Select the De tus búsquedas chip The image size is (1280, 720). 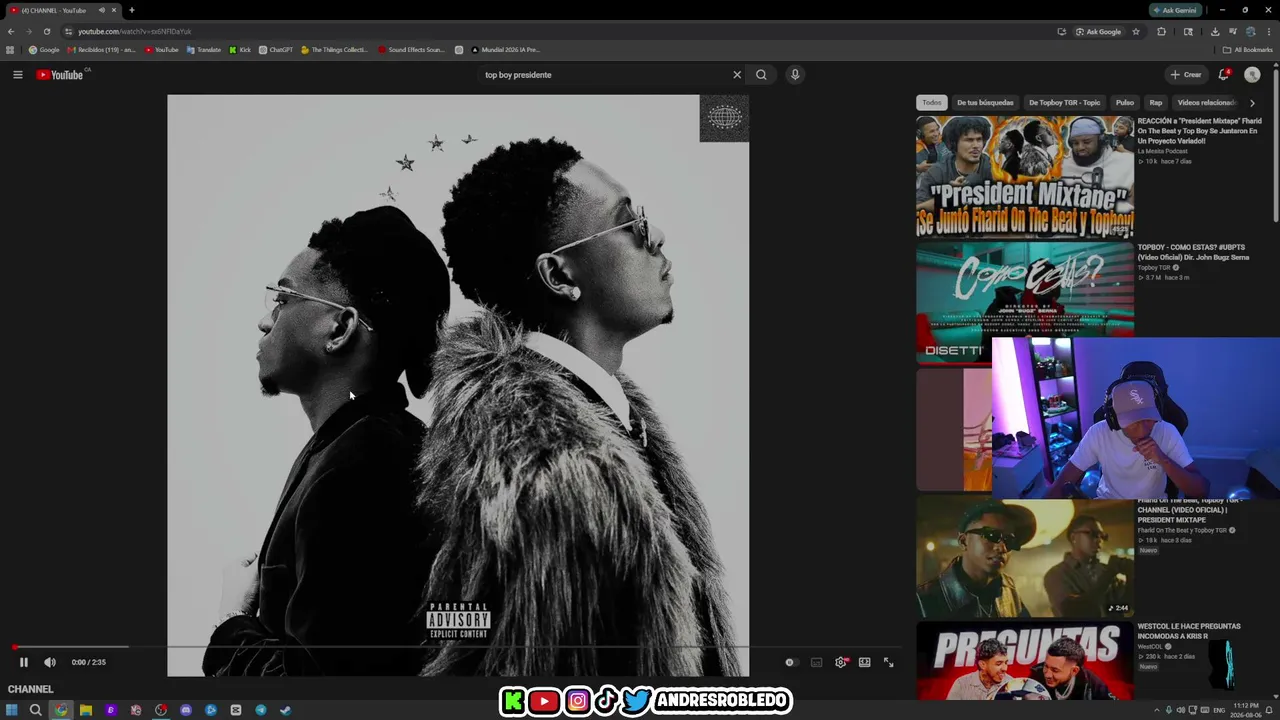[985, 102]
